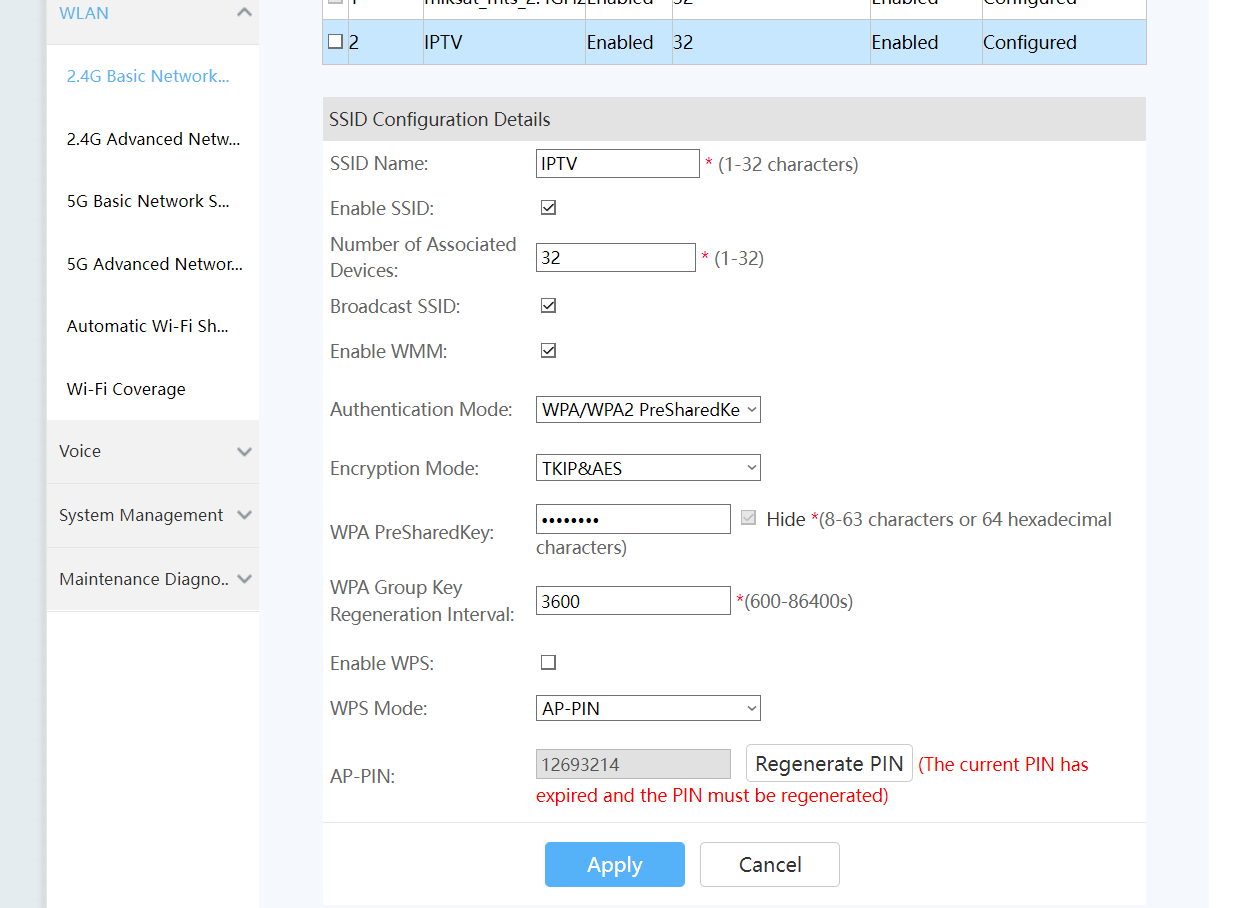The width and height of the screenshot is (1236, 908).
Task: Toggle the Enable WMM checkbox
Action: (x=548, y=351)
